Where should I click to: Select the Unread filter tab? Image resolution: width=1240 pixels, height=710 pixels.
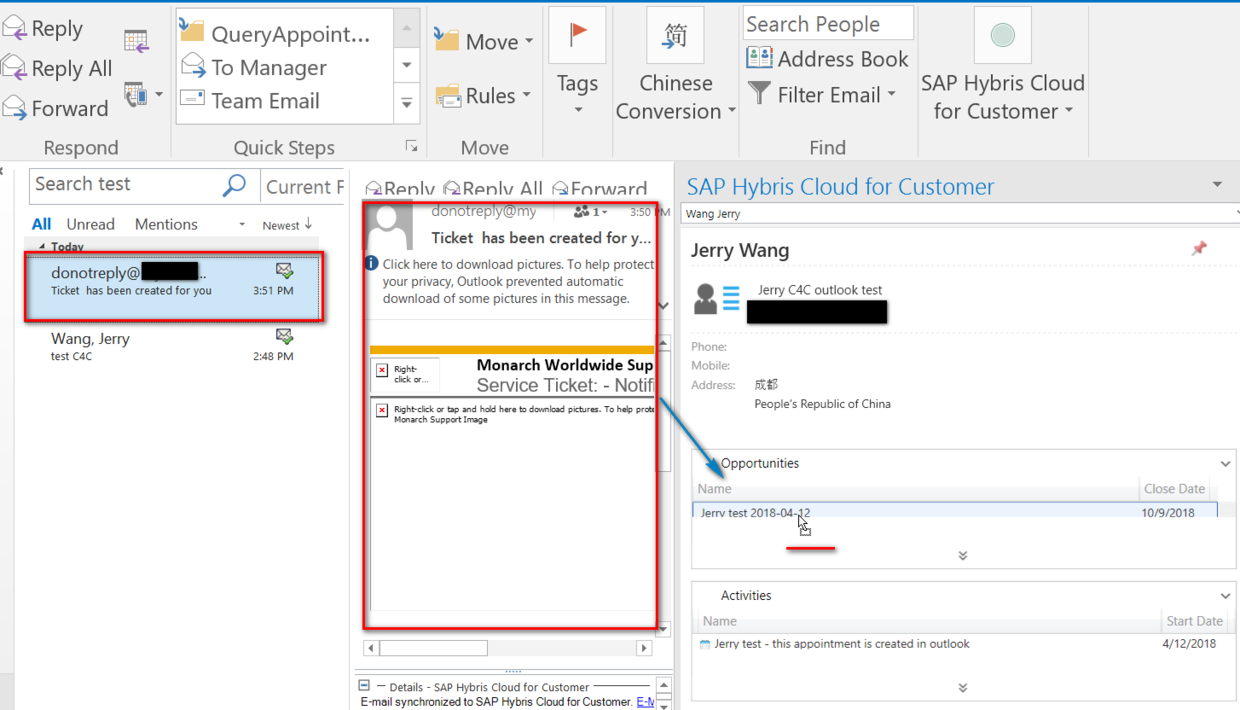90,224
